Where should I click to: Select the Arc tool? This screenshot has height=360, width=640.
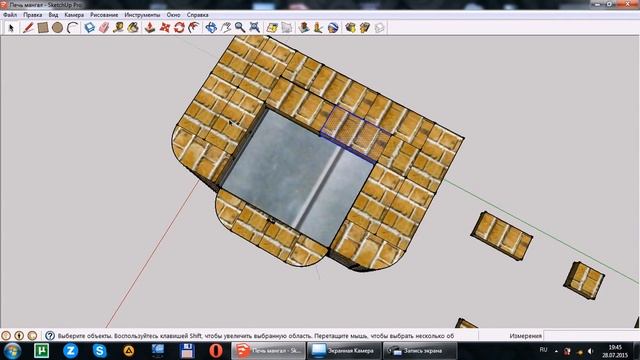(x=72, y=28)
